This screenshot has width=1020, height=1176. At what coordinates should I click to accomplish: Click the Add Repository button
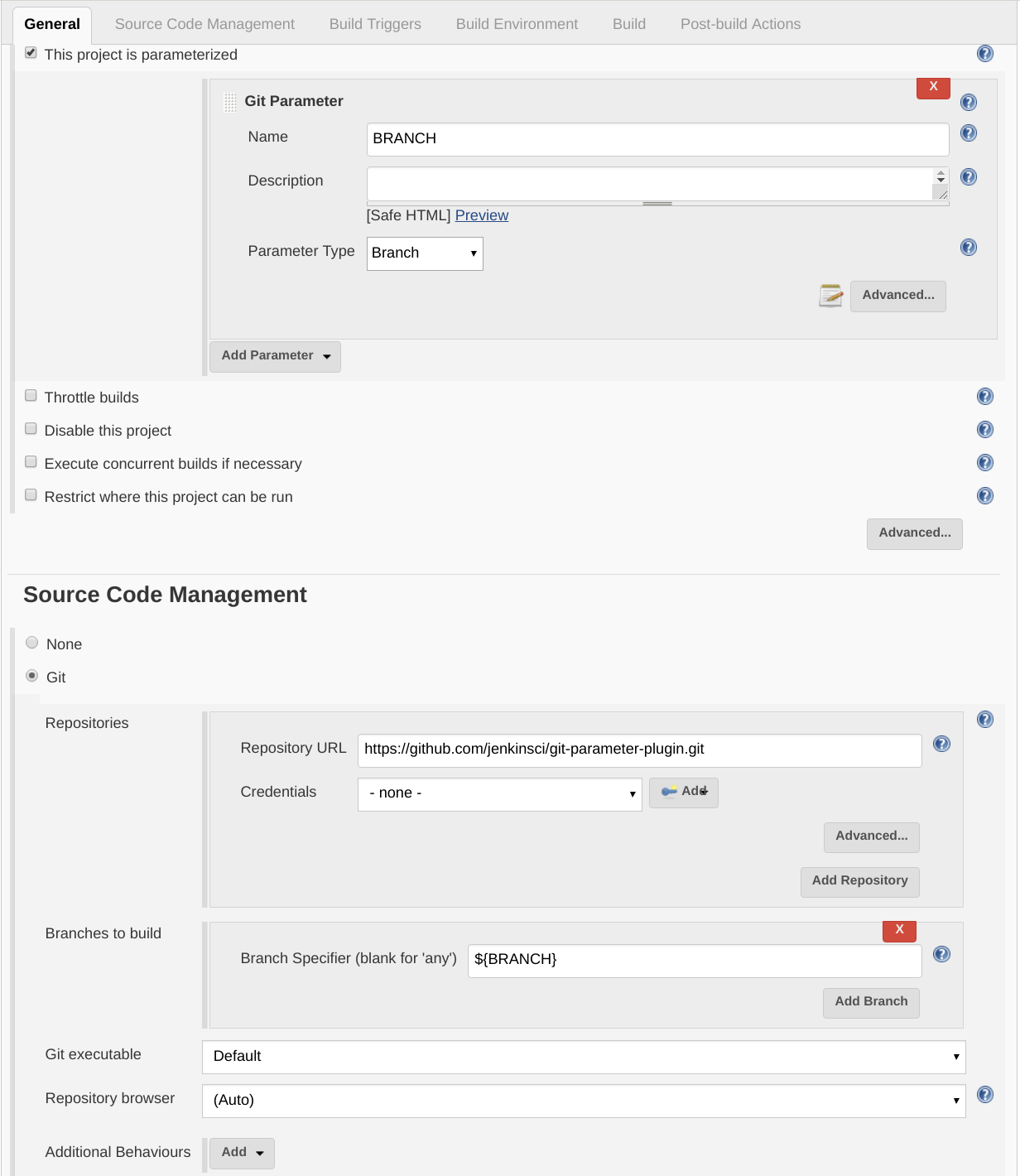pyautogui.click(x=860, y=881)
